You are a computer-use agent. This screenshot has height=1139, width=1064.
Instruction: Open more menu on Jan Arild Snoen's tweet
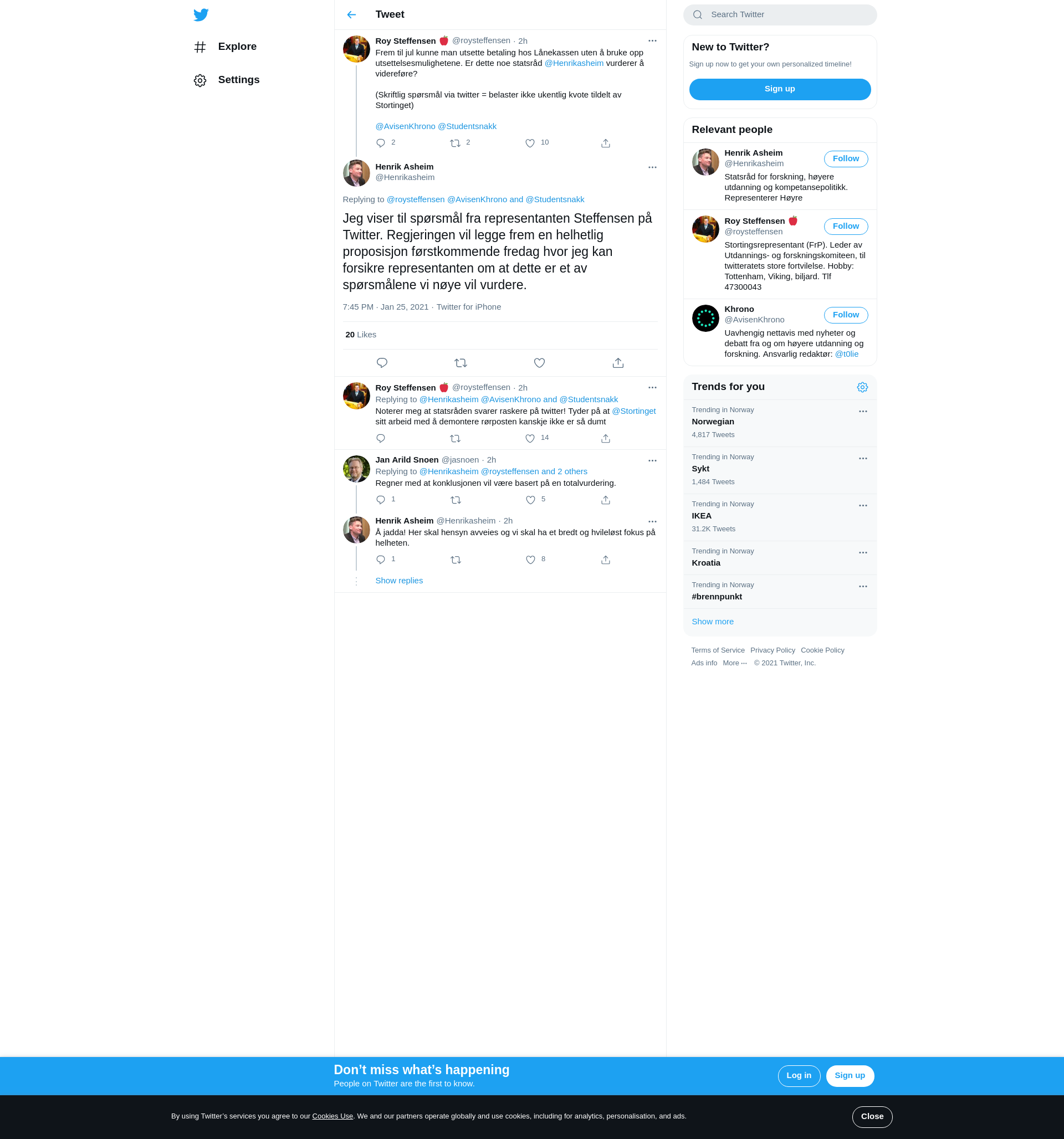652,461
